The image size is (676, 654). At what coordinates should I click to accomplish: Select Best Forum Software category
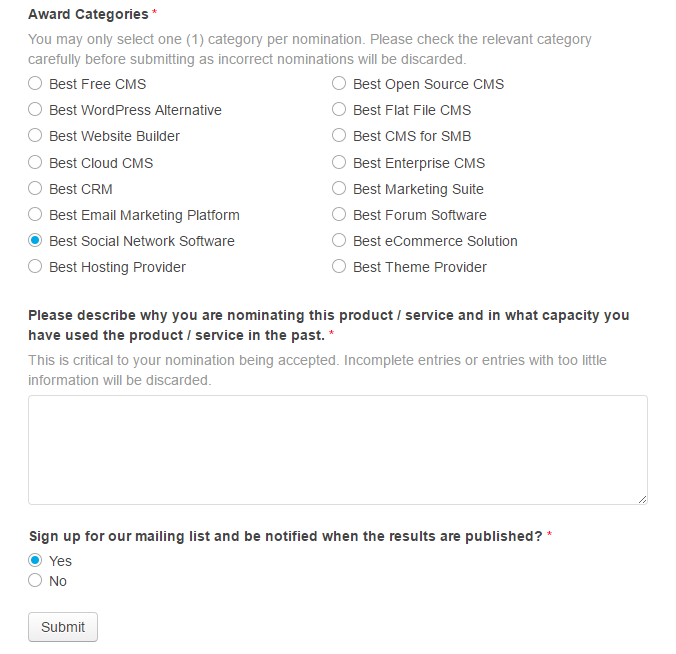[x=339, y=215]
